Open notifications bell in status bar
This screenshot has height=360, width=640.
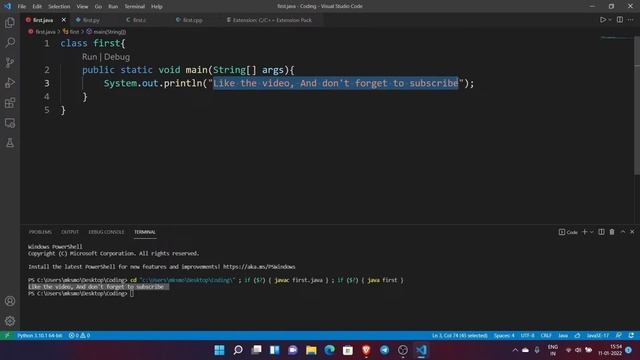pos(631,336)
